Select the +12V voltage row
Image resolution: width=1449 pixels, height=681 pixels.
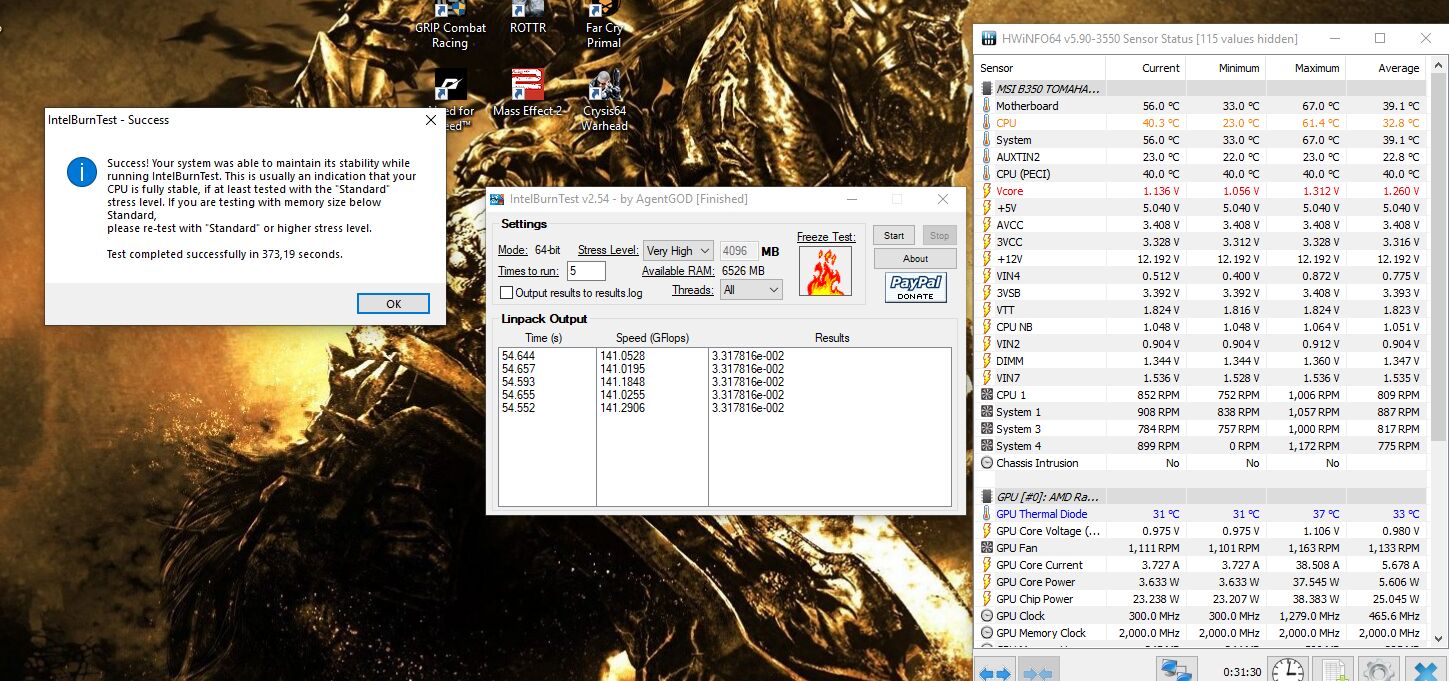(x=1204, y=259)
